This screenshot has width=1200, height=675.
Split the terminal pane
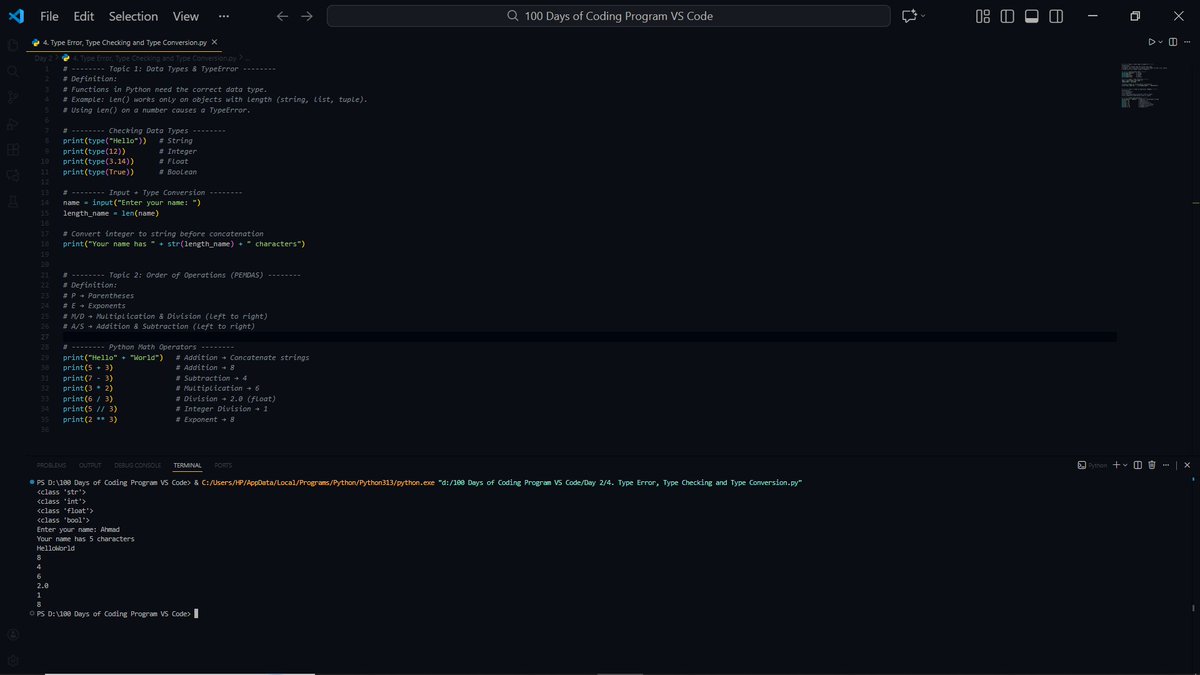(x=1137, y=465)
